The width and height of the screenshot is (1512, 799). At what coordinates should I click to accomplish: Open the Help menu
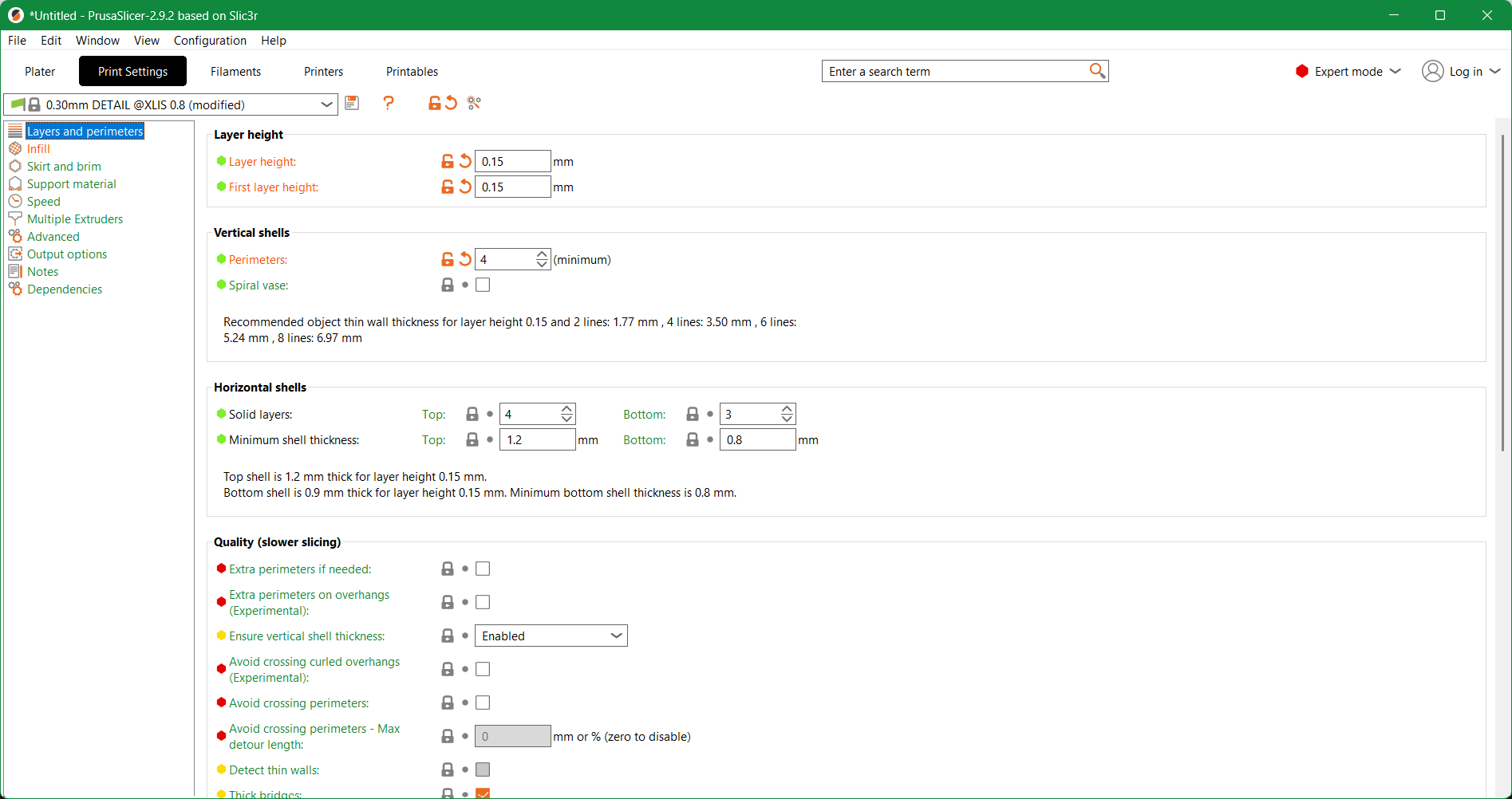273,40
